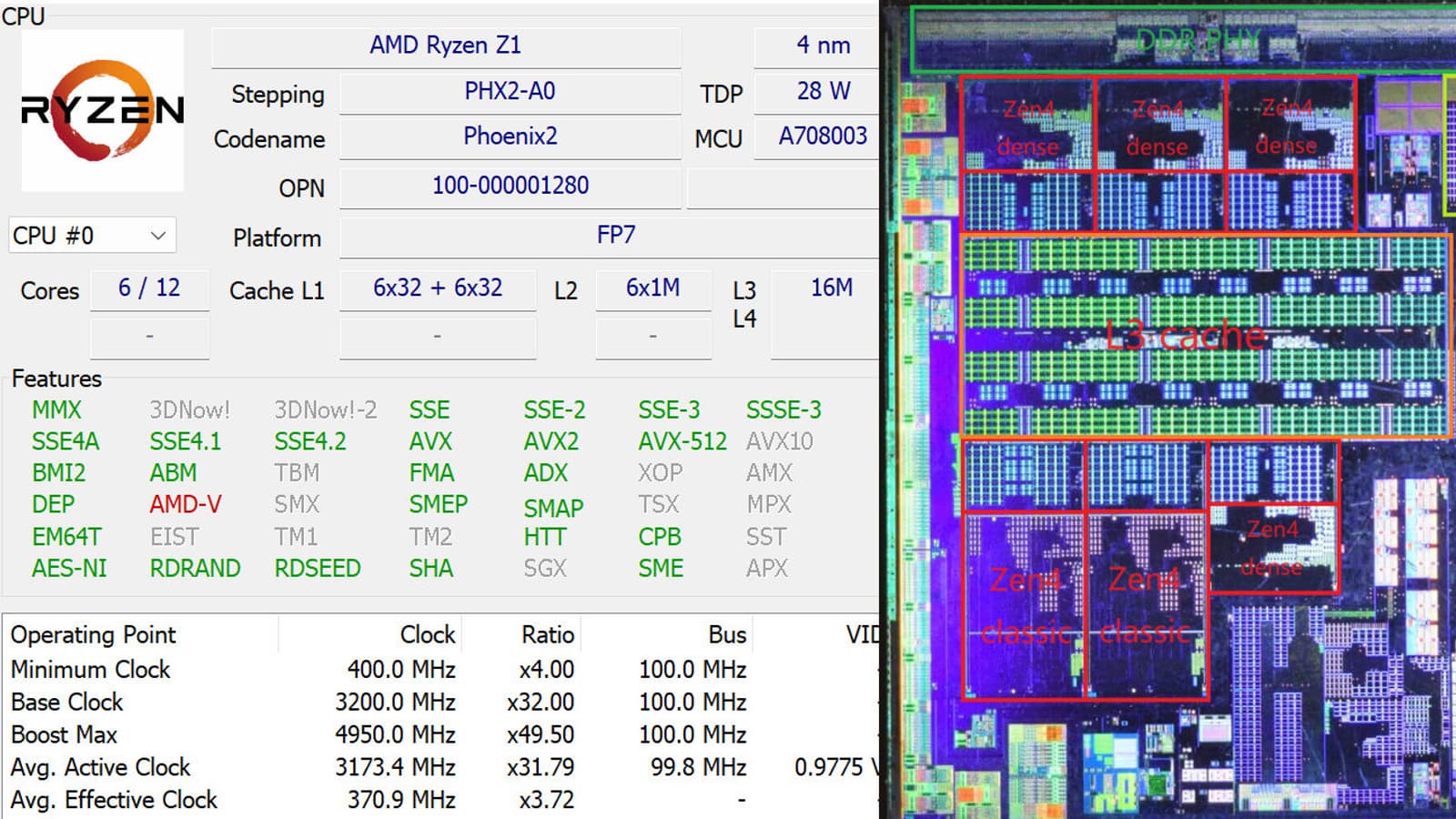Select the greyed-out EIST feature
The width and height of the screenshot is (1456, 819).
174,537
